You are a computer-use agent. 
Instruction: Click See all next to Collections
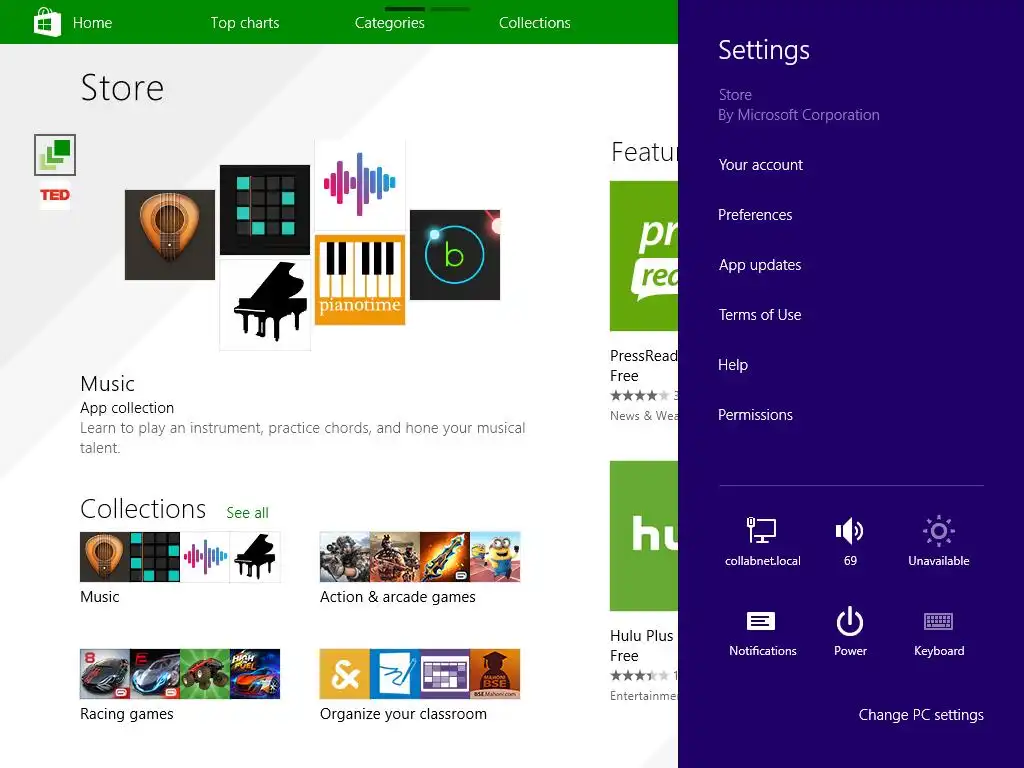coord(248,513)
